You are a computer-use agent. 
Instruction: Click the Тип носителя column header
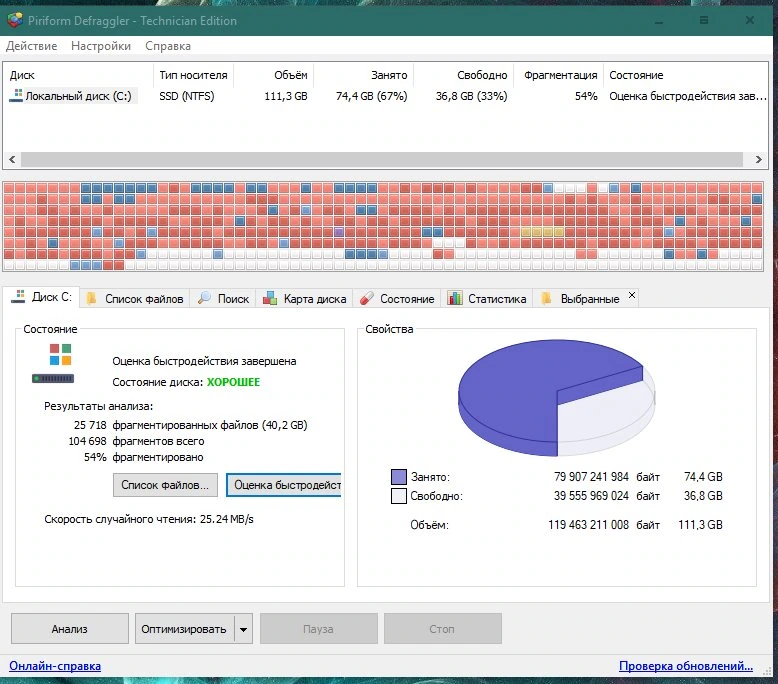194,75
